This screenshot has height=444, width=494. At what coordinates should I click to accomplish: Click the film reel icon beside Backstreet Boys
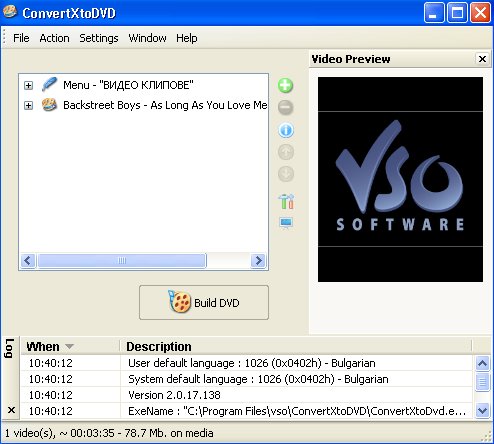(49, 105)
